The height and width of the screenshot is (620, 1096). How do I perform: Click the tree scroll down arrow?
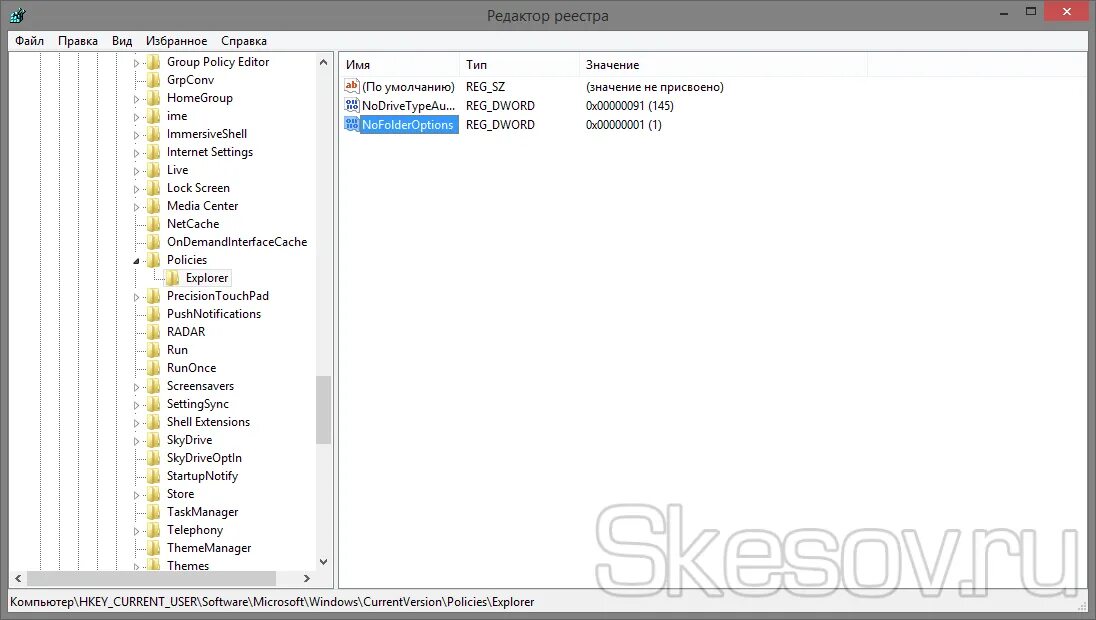coord(323,561)
